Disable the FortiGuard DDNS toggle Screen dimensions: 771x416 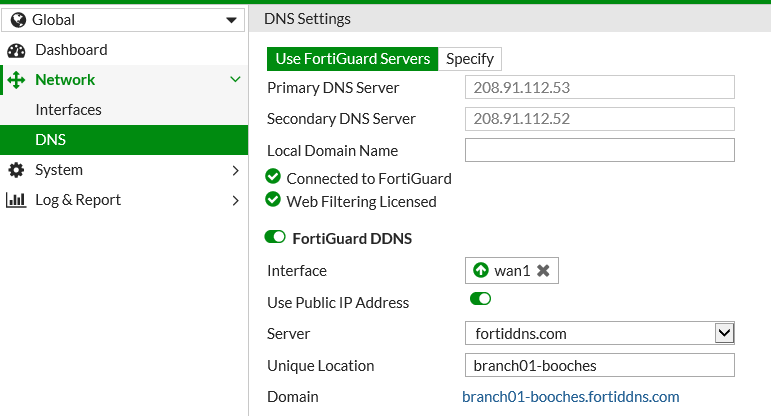(275, 237)
